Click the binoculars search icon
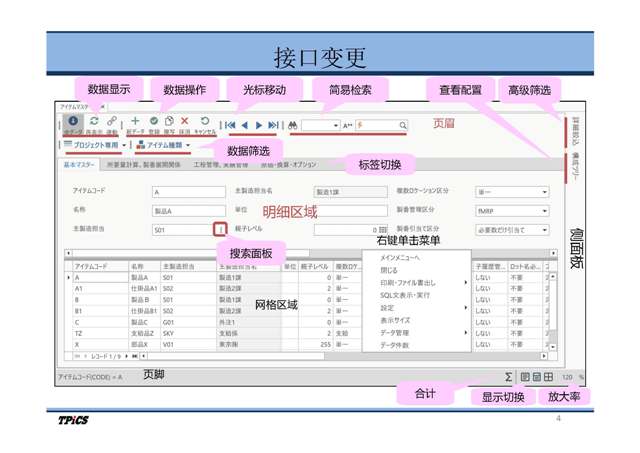Viewport: 640px width, 453px height. 293,126
